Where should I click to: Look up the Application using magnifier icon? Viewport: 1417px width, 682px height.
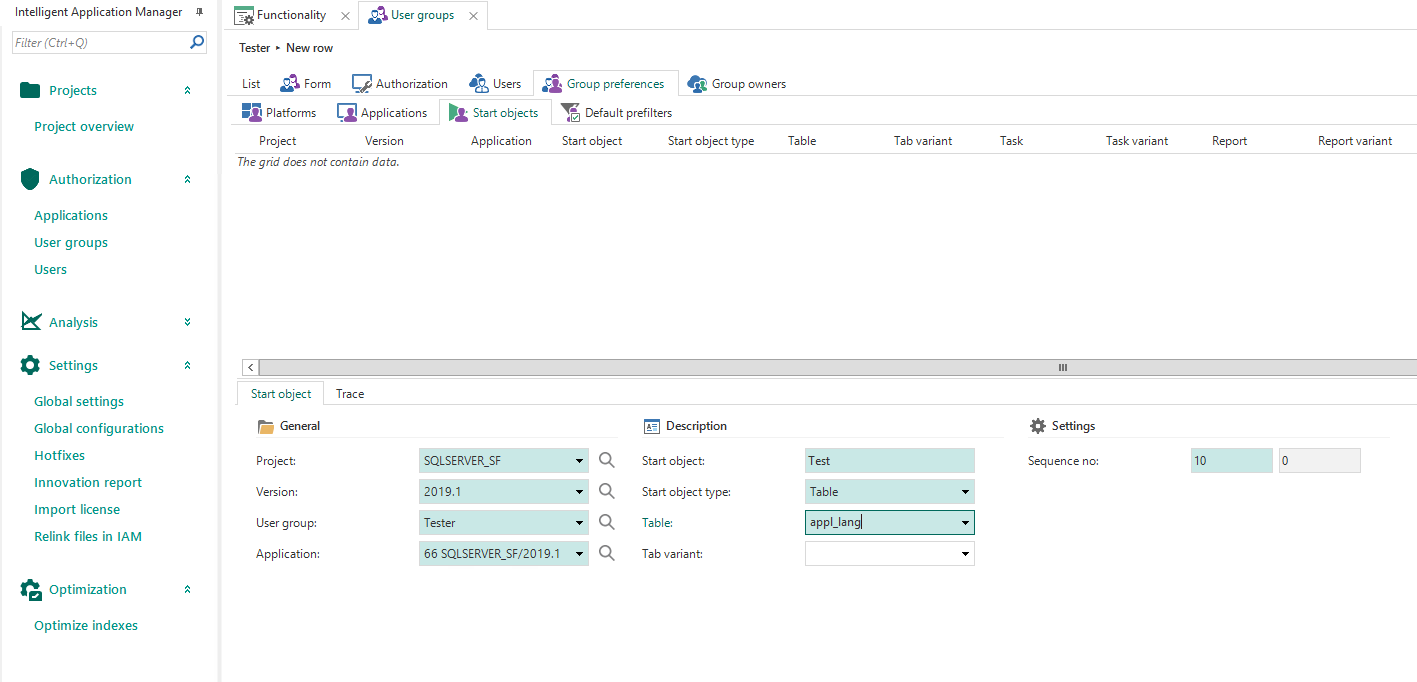pyautogui.click(x=607, y=553)
